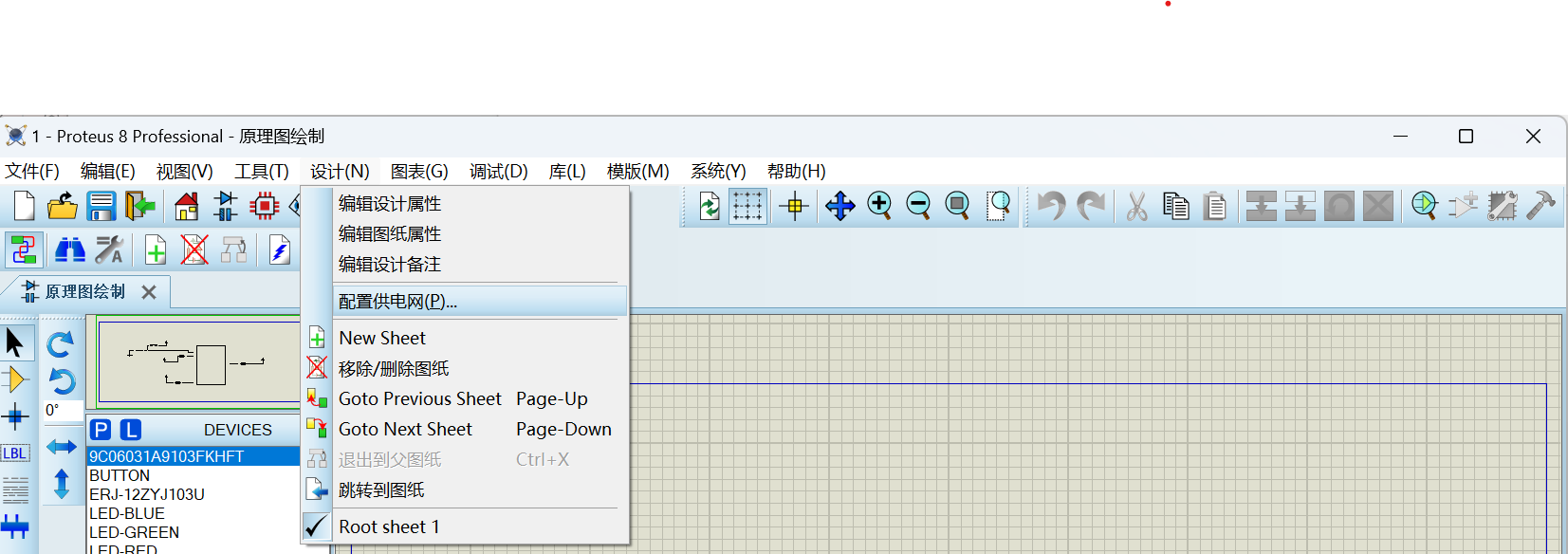Select the LBL Wire Label Mode tool

tap(15, 453)
